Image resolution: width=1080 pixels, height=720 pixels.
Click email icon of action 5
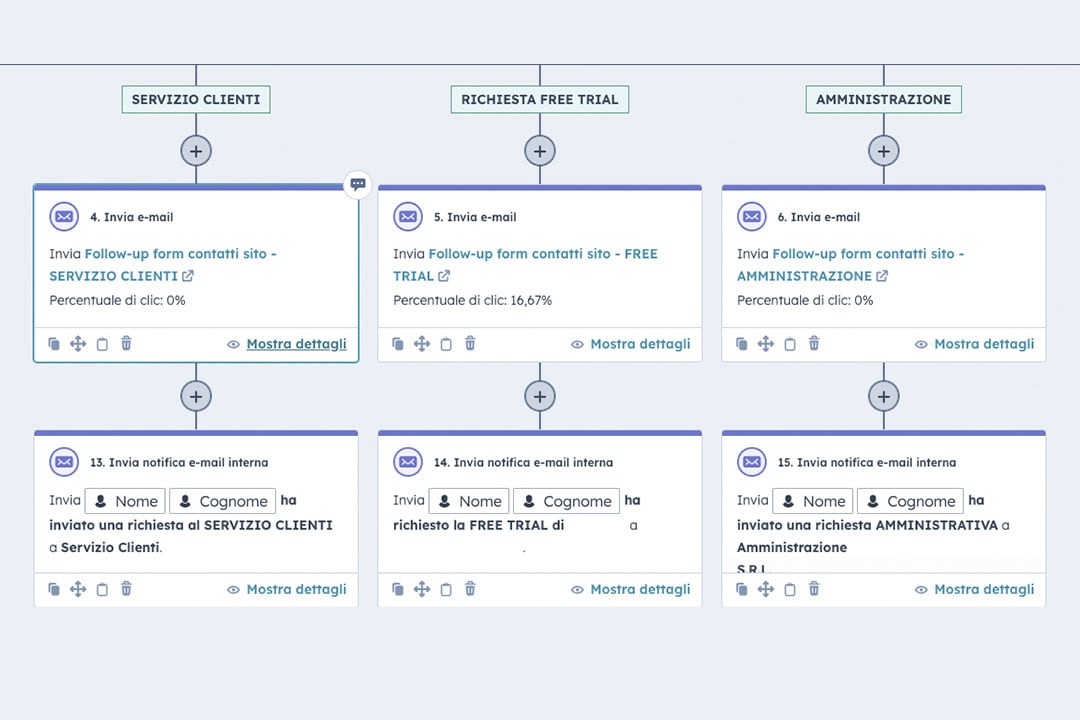click(x=408, y=216)
